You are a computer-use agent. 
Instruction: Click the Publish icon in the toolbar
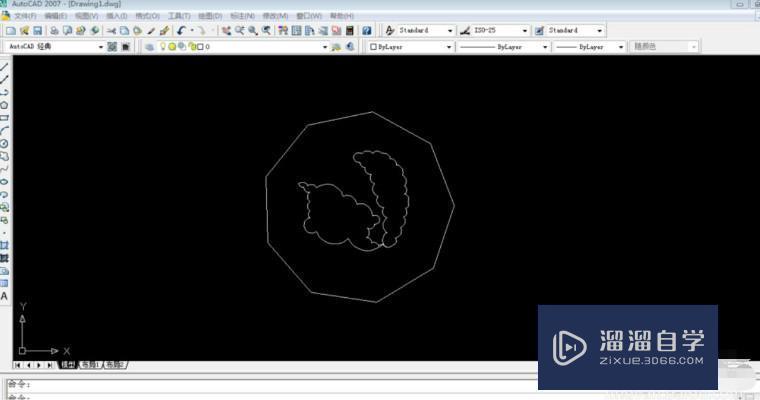80,31
